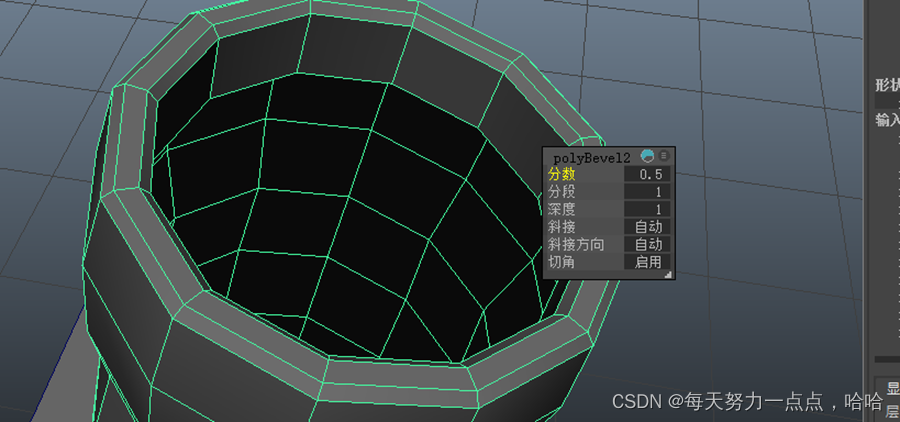
Task: Expand the 形状 section in right panel
Action: tap(887, 85)
